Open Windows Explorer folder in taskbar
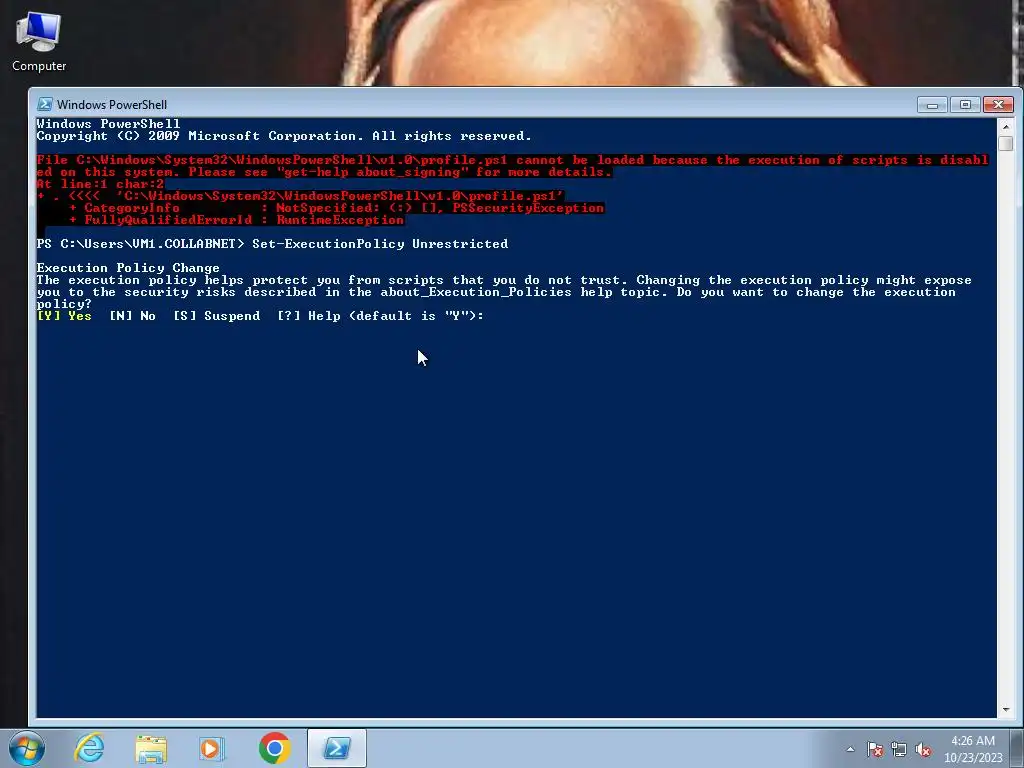The image size is (1024, 768). (152, 748)
